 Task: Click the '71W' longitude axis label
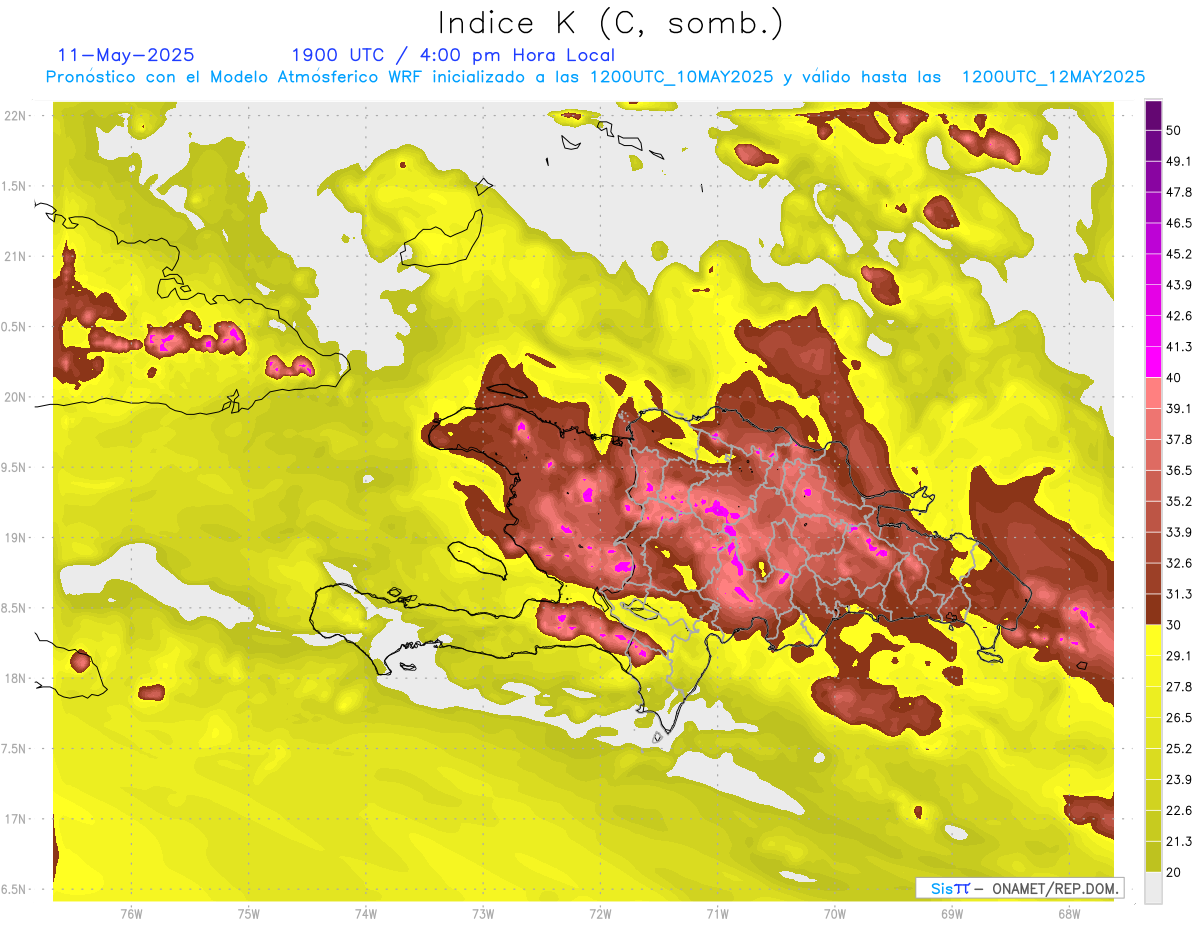pos(717,914)
